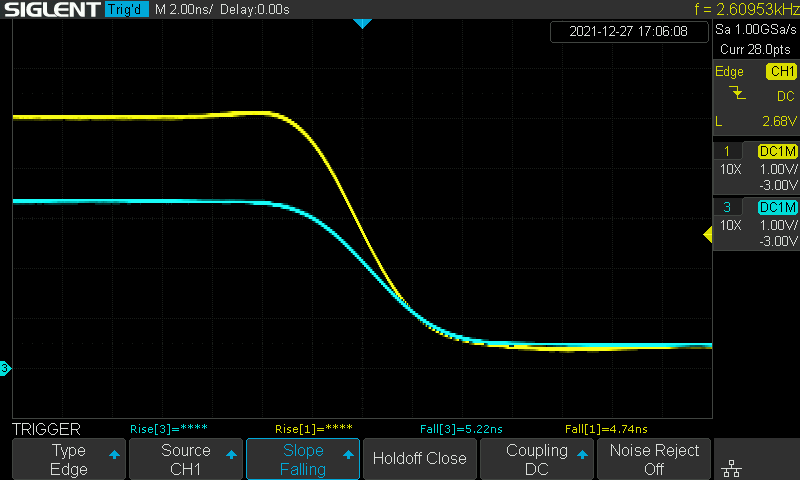Click the yellow trigger level arrow
The width and height of the screenshot is (800, 480).
[x=708, y=235]
